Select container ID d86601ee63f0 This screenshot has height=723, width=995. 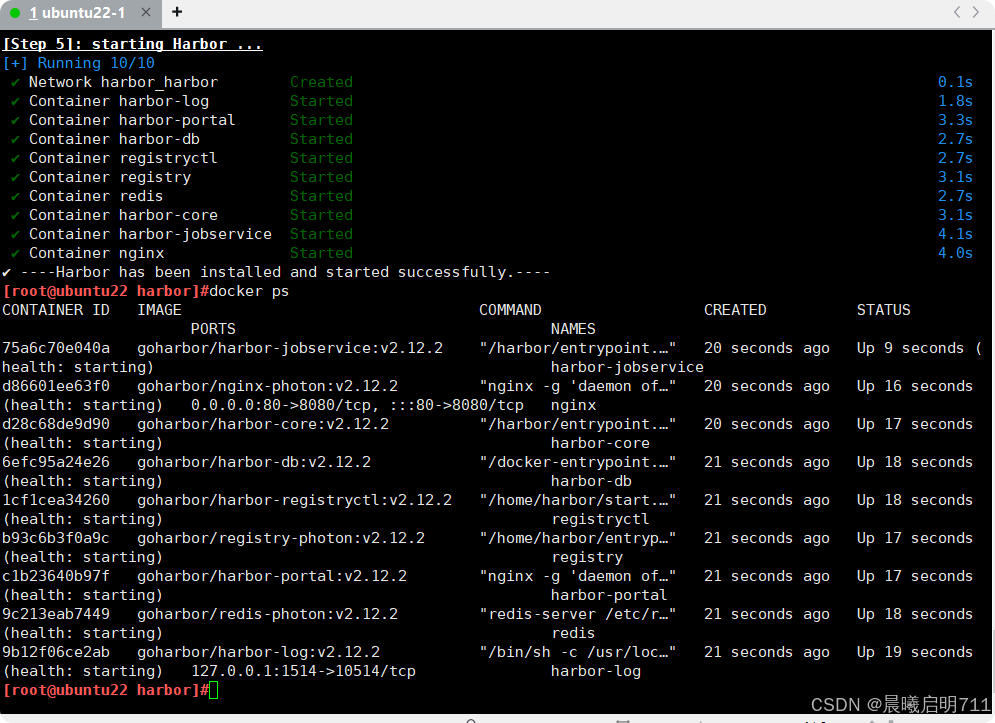(56, 386)
